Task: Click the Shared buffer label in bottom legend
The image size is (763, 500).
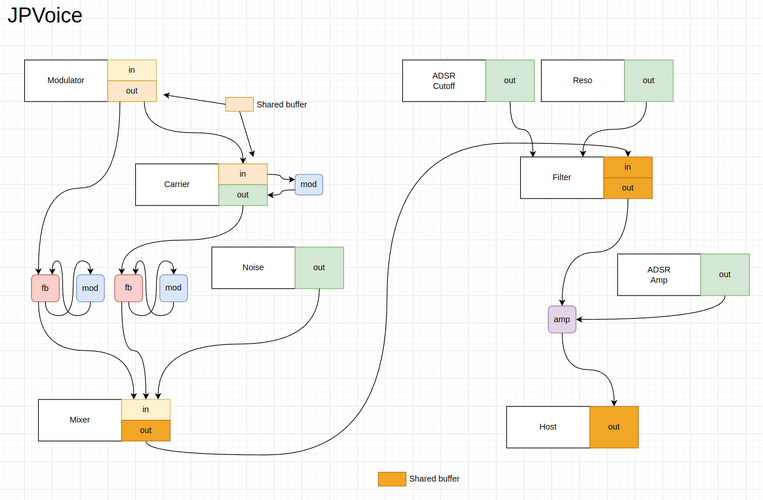Action: [x=435, y=479]
